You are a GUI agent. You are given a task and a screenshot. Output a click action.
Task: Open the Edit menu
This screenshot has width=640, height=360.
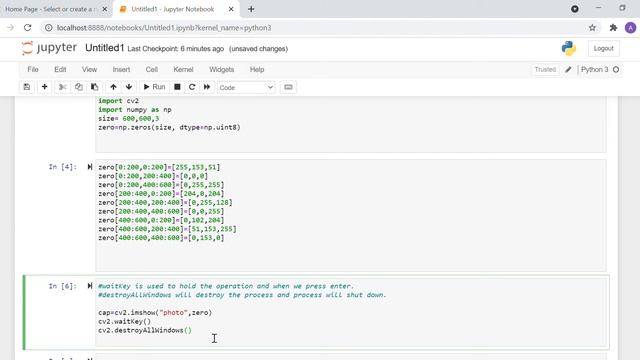pos(60,69)
